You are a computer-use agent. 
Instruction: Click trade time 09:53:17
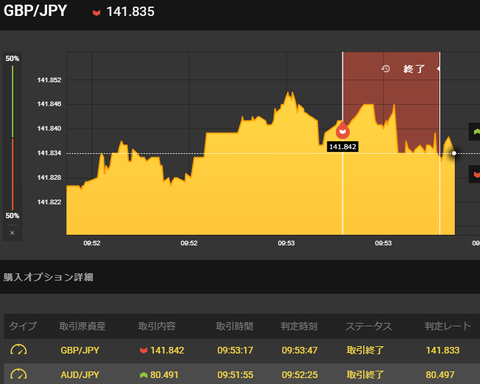coord(235,350)
